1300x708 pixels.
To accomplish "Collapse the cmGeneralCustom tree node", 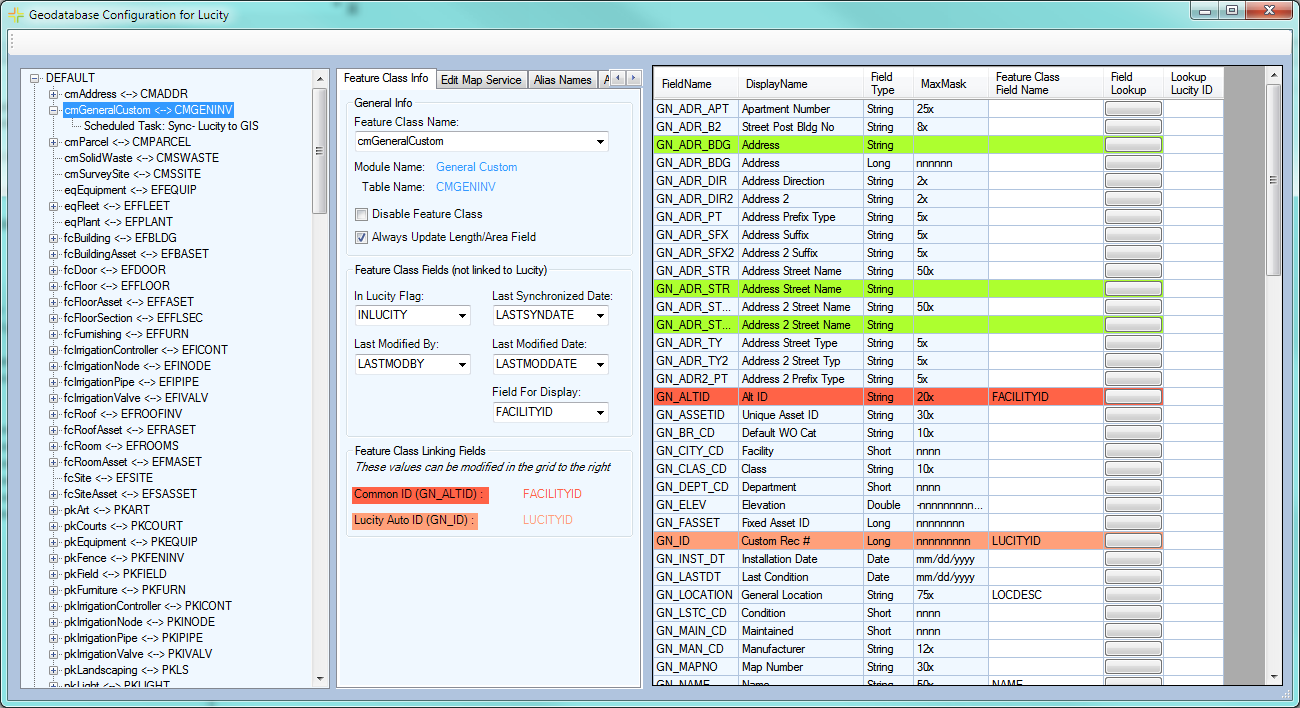I will click(x=53, y=110).
